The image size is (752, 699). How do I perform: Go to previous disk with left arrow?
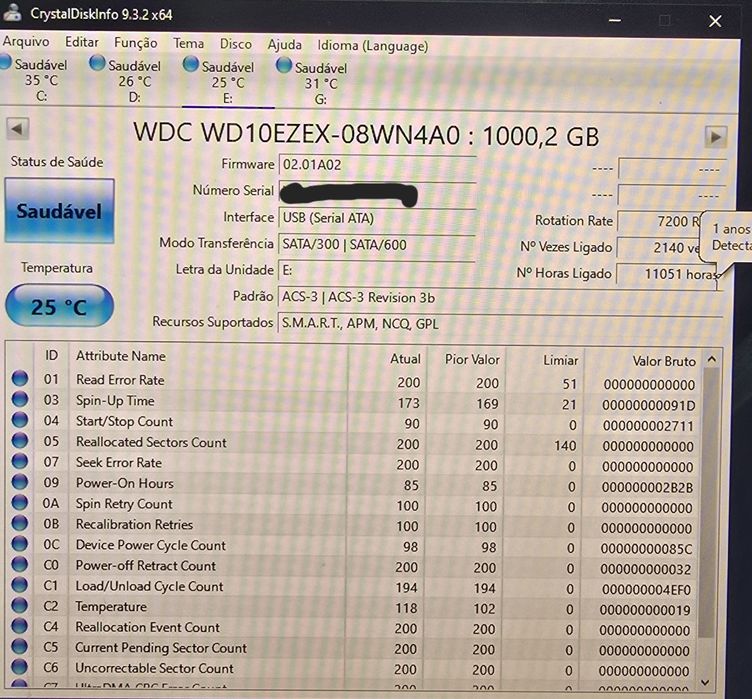[x=18, y=129]
